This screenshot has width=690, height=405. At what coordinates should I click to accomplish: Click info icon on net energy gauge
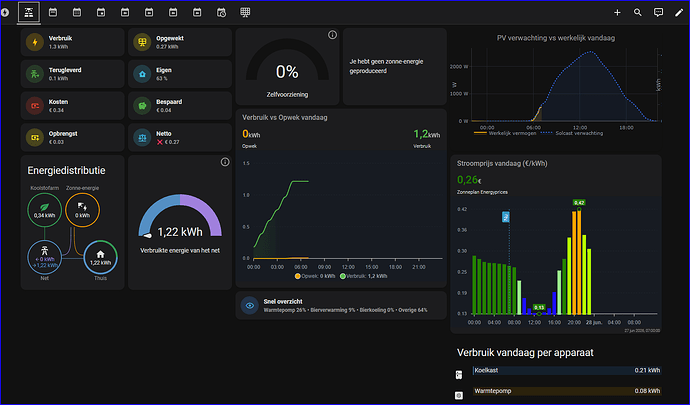point(225,162)
